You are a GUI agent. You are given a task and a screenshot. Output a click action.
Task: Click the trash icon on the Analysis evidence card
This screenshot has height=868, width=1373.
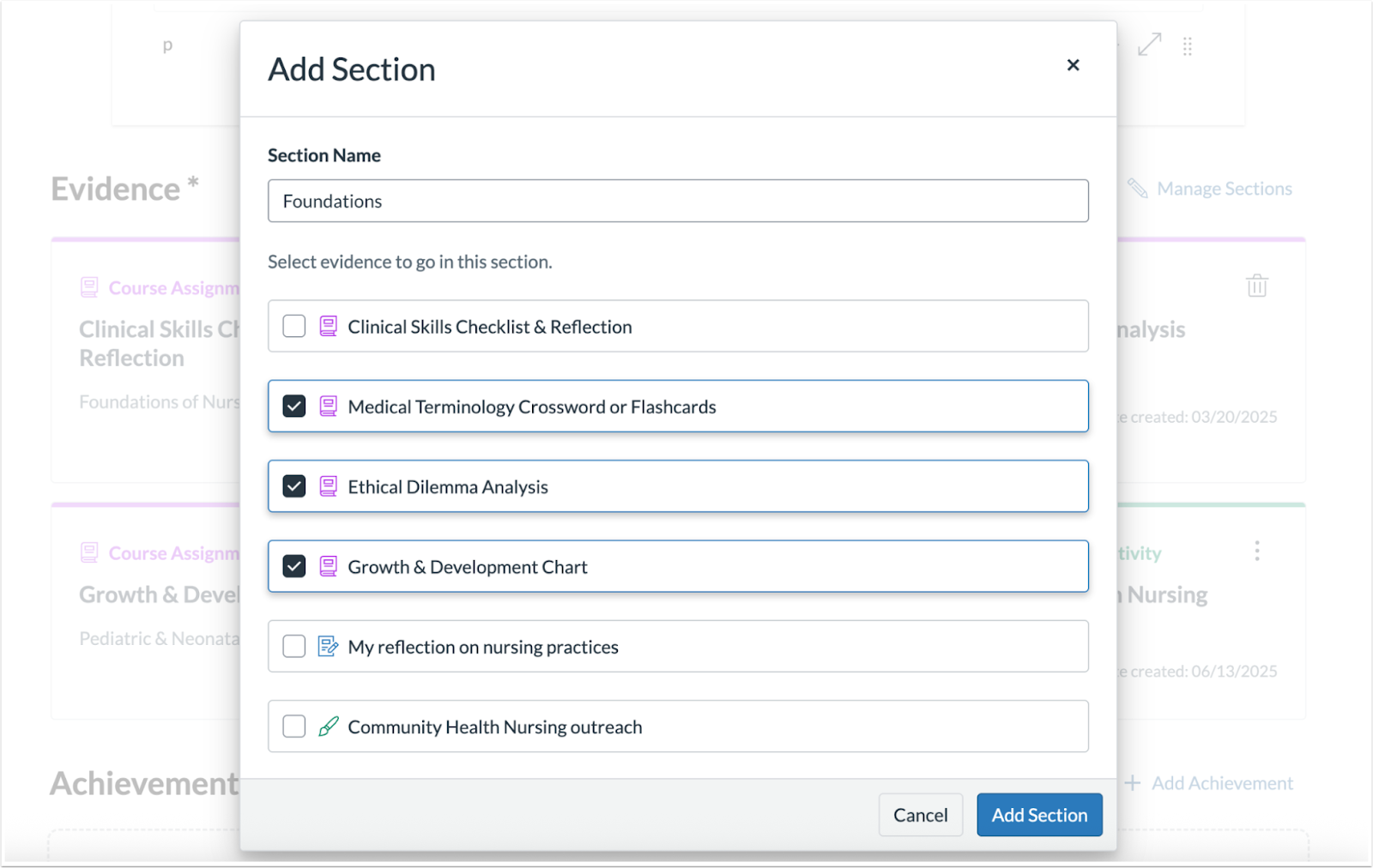[x=1256, y=286]
